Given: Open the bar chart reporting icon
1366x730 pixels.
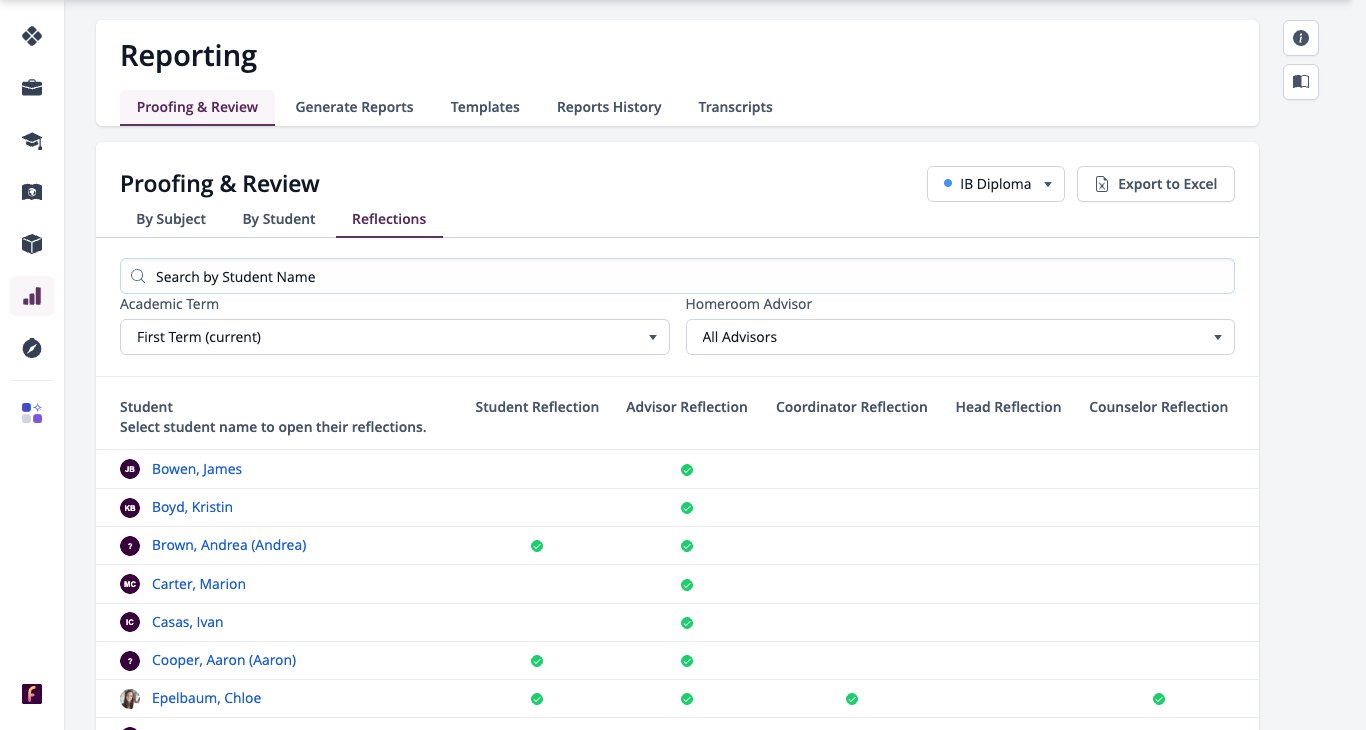Looking at the screenshot, I should 32,296.
